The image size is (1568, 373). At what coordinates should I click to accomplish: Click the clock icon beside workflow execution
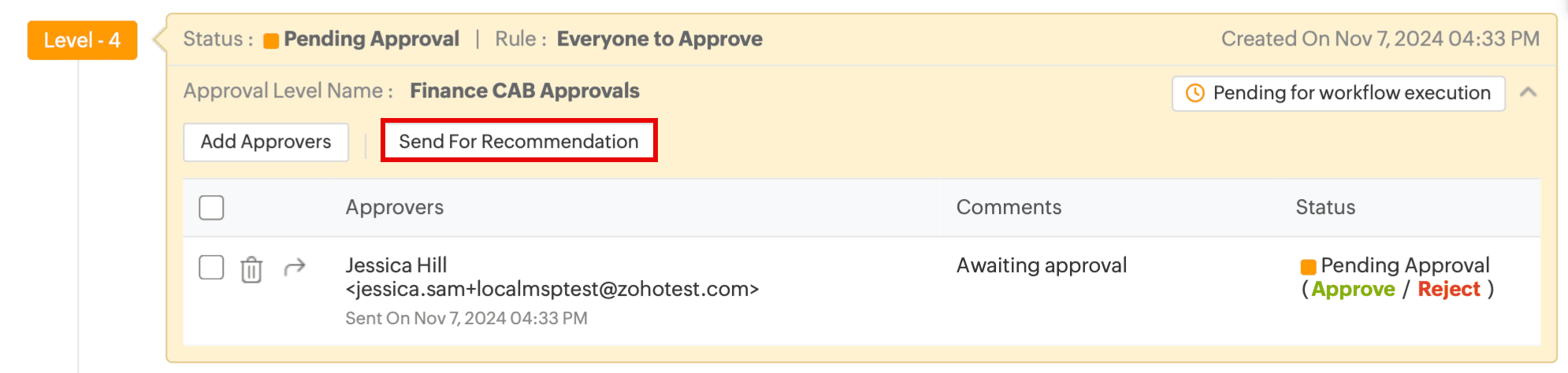tap(1195, 93)
